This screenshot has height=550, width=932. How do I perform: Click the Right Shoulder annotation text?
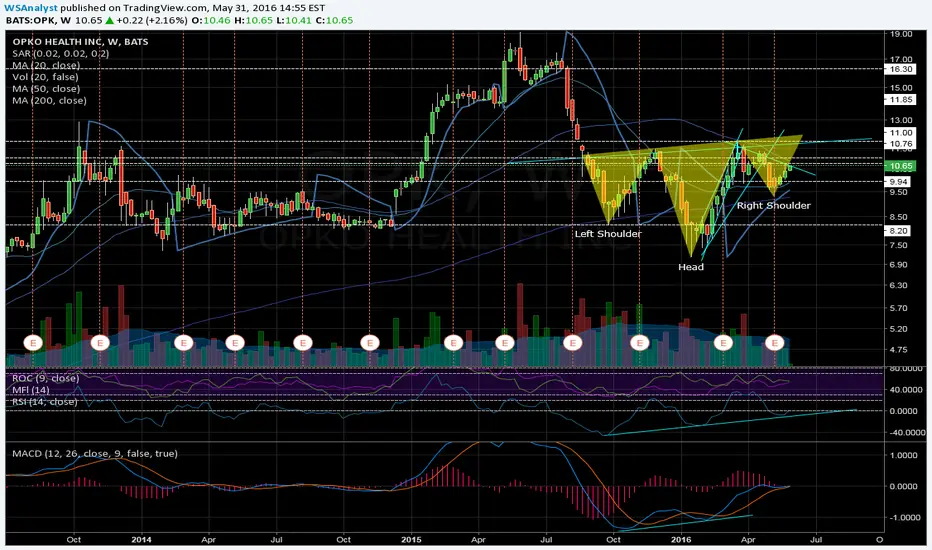pyautogui.click(x=774, y=205)
